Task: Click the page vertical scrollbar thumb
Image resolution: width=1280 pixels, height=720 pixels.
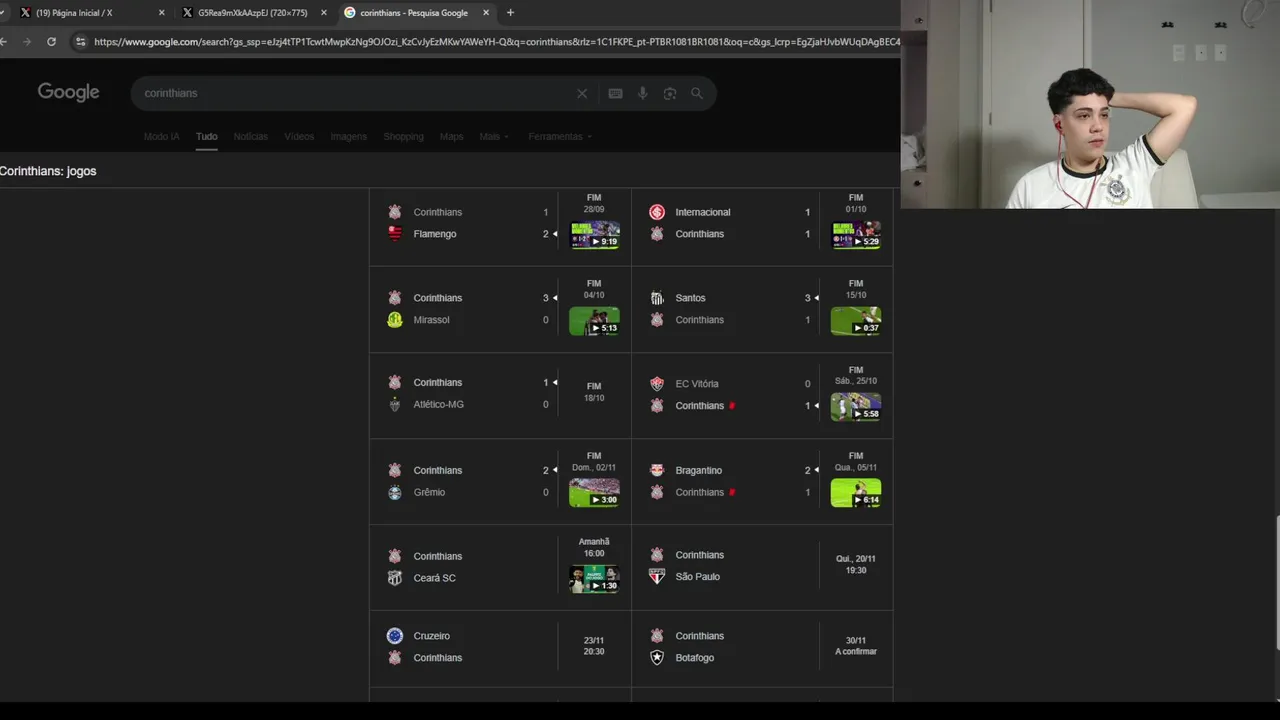Action: point(1276,583)
